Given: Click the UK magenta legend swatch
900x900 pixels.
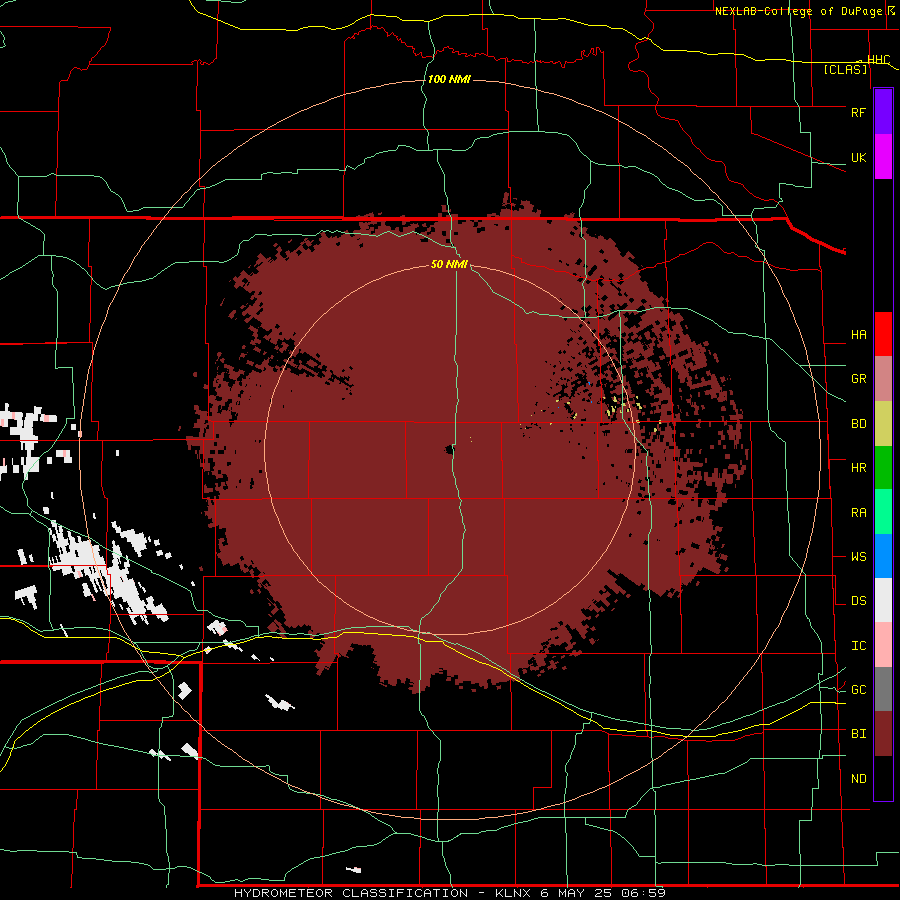Looking at the screenshot, I should coord(883,157).
